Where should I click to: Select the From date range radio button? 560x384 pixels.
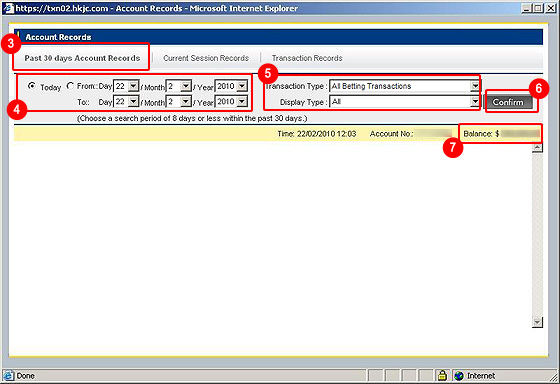pyautogui.click(x=70, y=86)
